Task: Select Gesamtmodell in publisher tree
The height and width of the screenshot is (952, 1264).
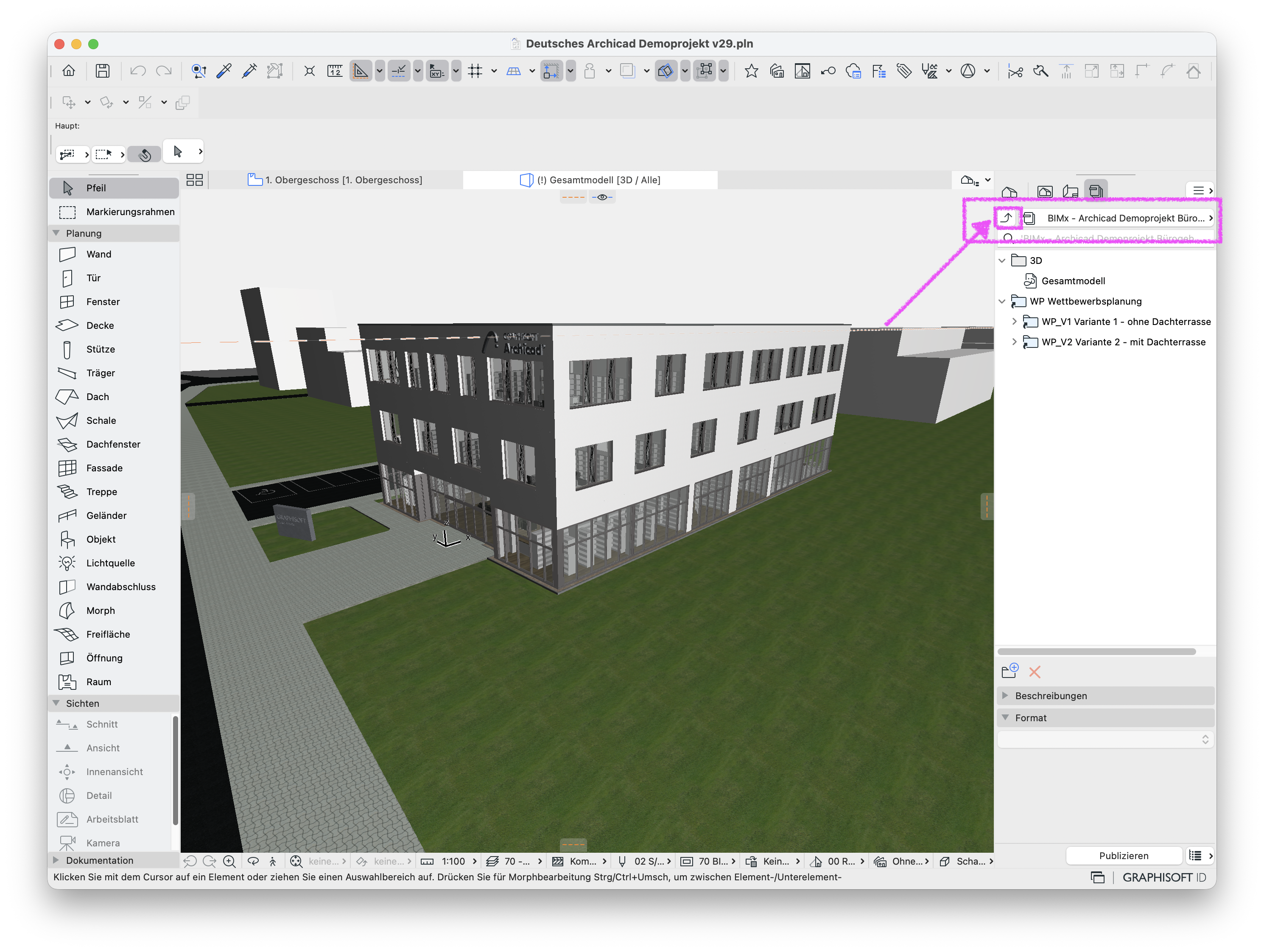Action: click(x=1073, y=281)
